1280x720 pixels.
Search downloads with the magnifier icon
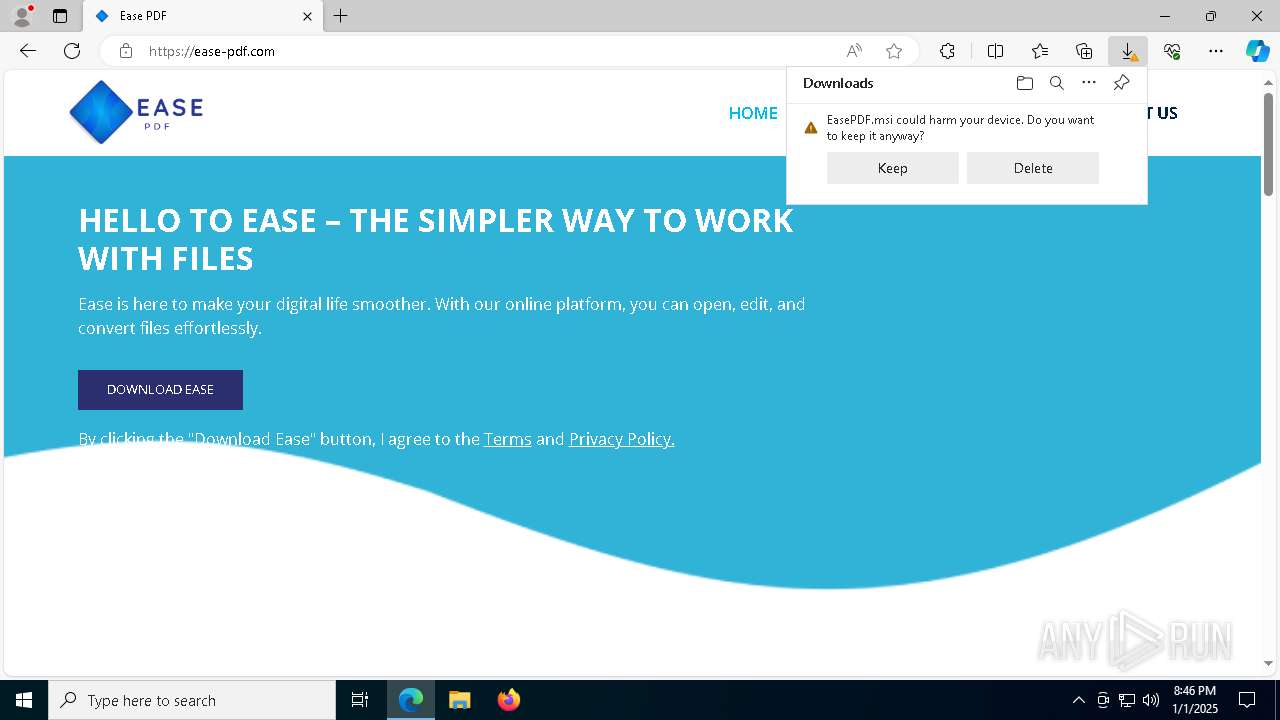coord(1057,83)
